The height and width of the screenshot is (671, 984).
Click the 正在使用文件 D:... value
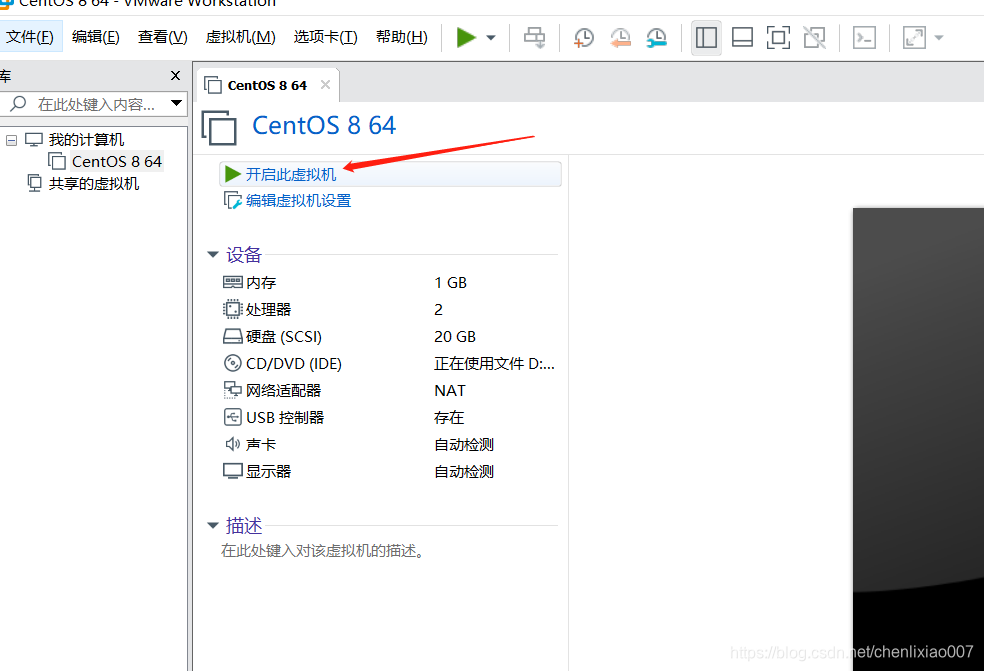pyautogui.click(x=495, y=363)
